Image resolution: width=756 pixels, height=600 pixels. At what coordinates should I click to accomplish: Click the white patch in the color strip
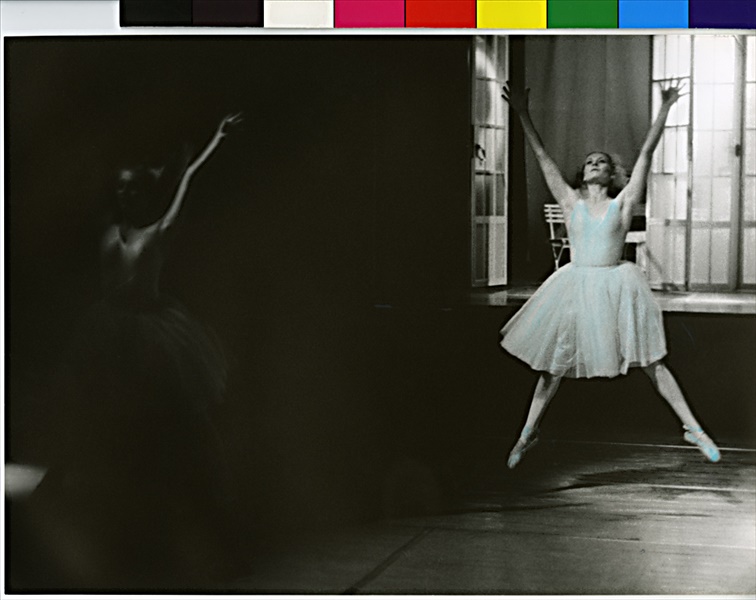click(299, 14)
